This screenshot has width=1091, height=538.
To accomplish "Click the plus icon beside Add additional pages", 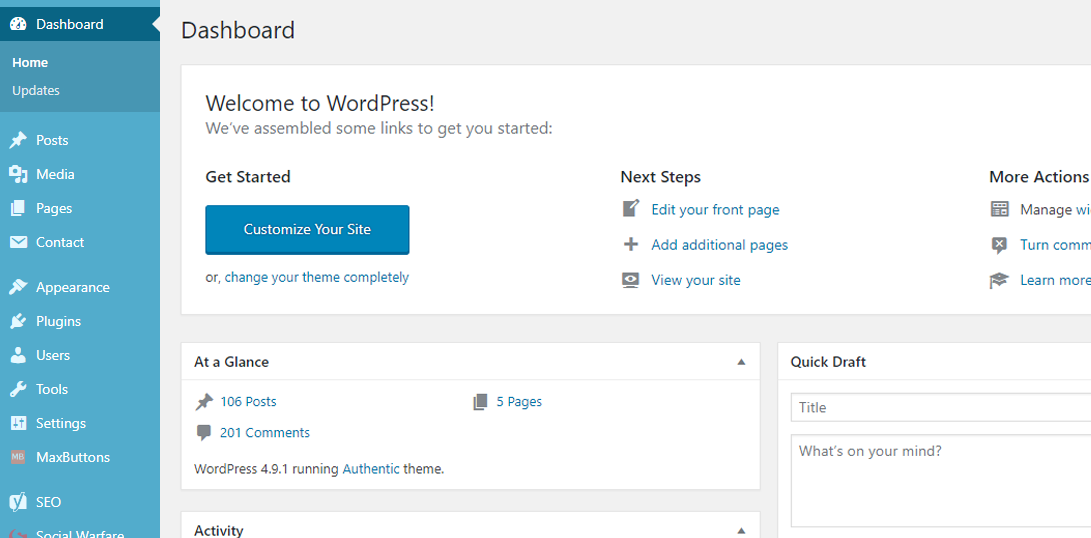I will (630, 244).
